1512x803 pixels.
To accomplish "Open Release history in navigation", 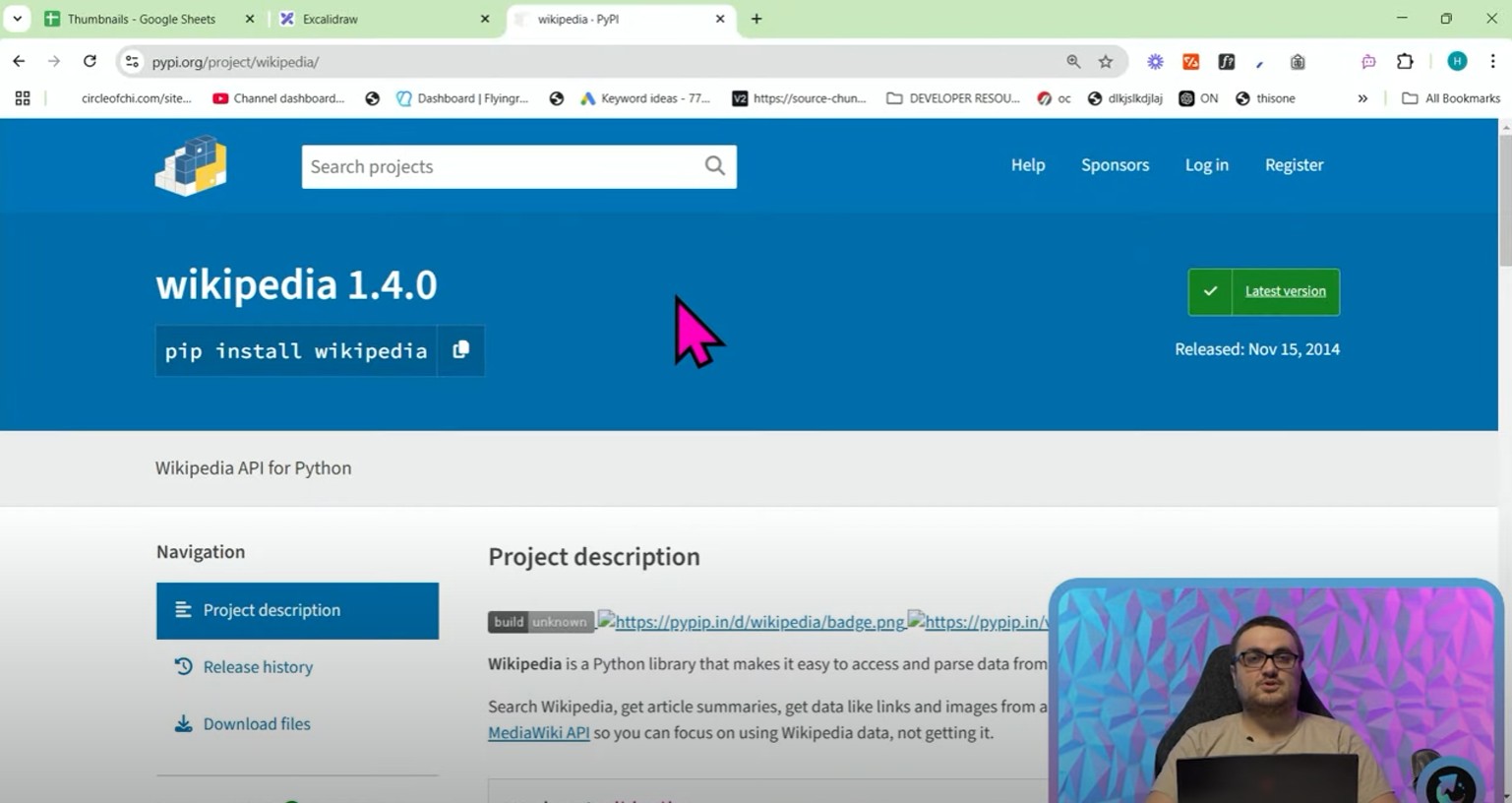I will point(258,667).
